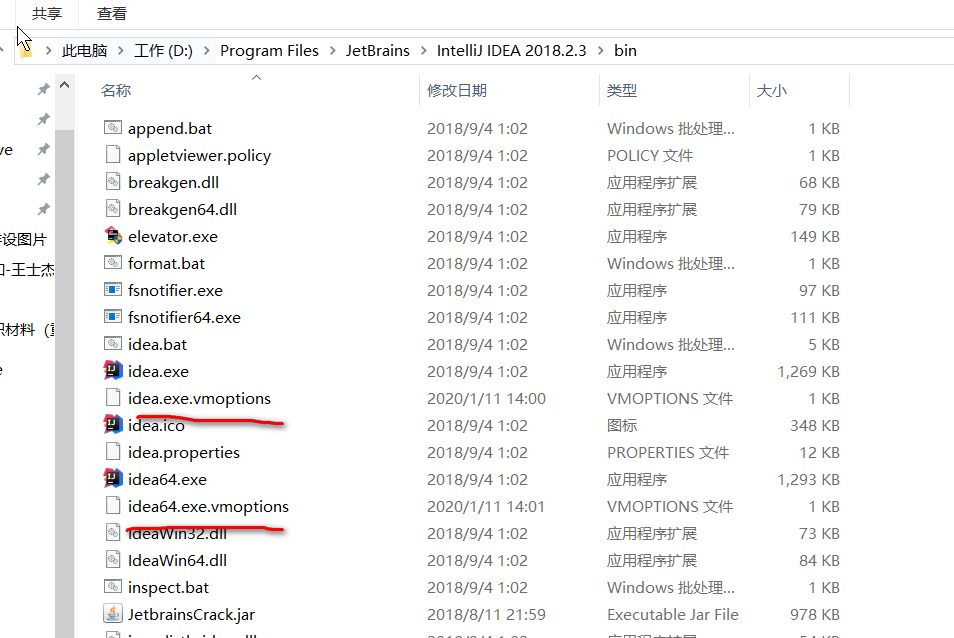954x638 pixels.
Task: Sort by 修改日期 column header
Action: click(457, 91)
